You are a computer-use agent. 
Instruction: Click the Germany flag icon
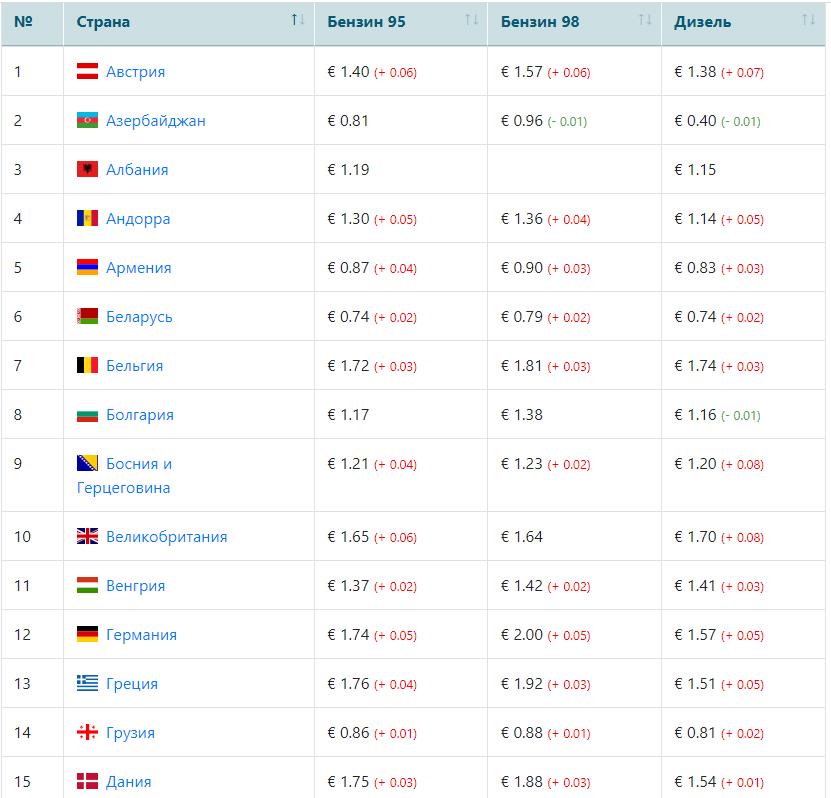click(87, 634)
